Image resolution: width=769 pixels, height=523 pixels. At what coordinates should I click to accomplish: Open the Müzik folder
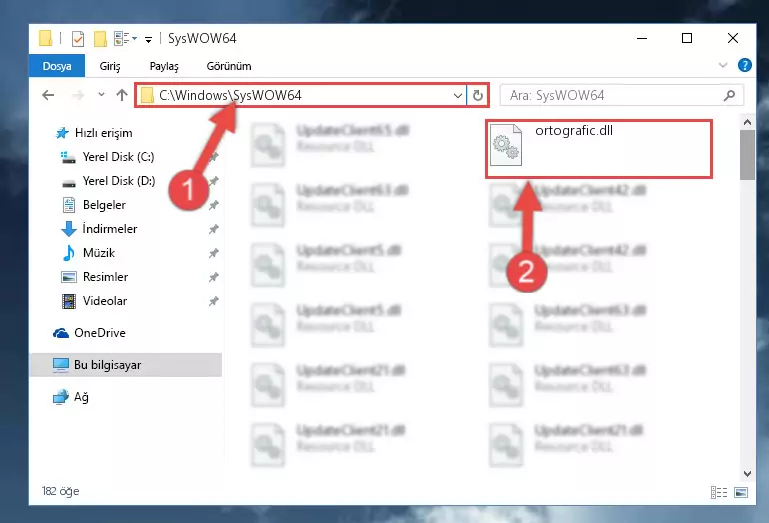tap(88, 253)
